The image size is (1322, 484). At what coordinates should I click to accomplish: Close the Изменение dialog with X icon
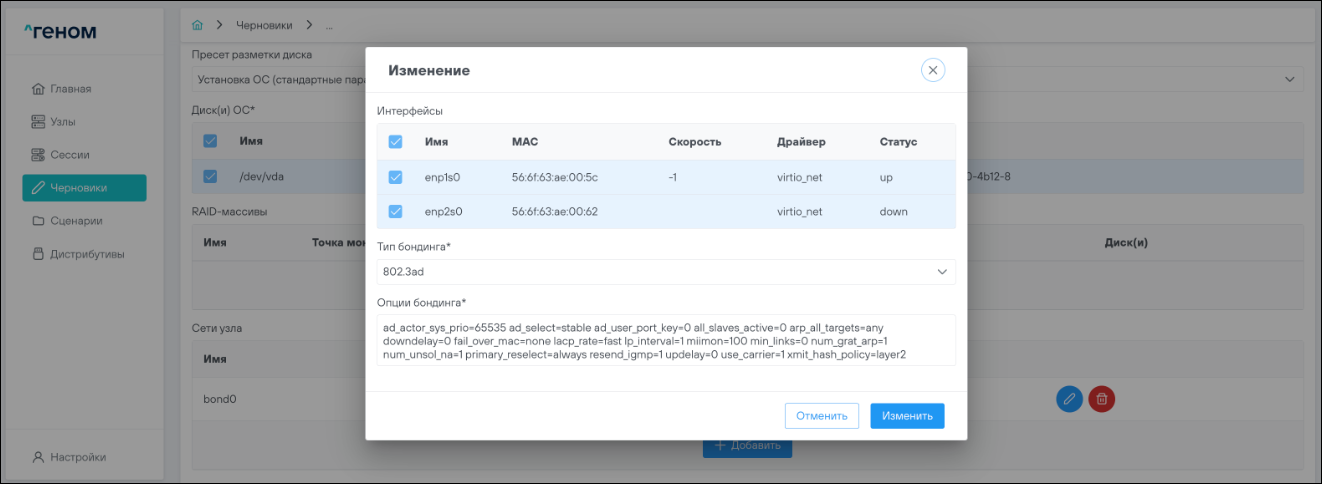pos(932,70)
